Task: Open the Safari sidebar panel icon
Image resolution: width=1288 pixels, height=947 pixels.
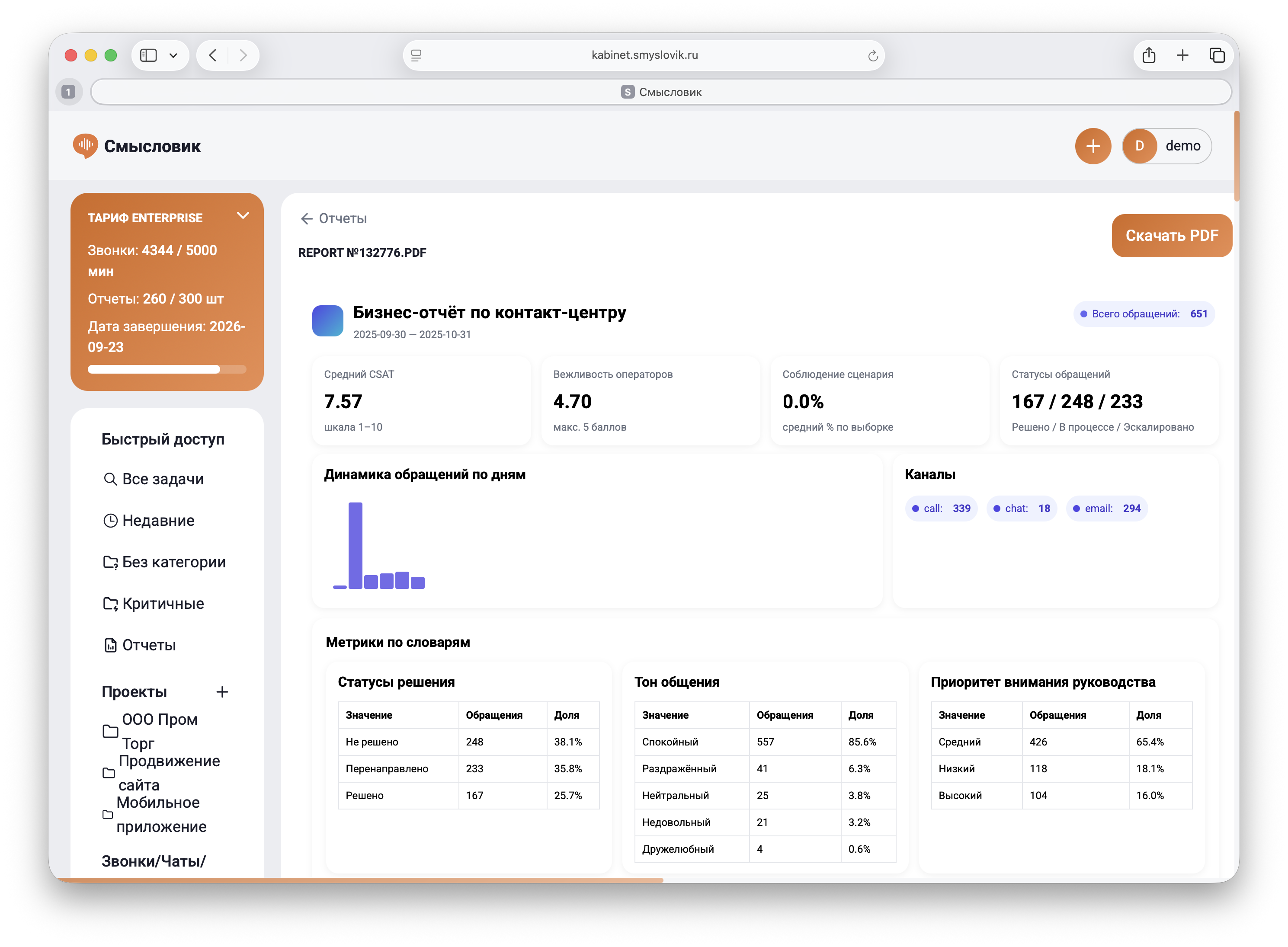Action: (x=148, y=56)
